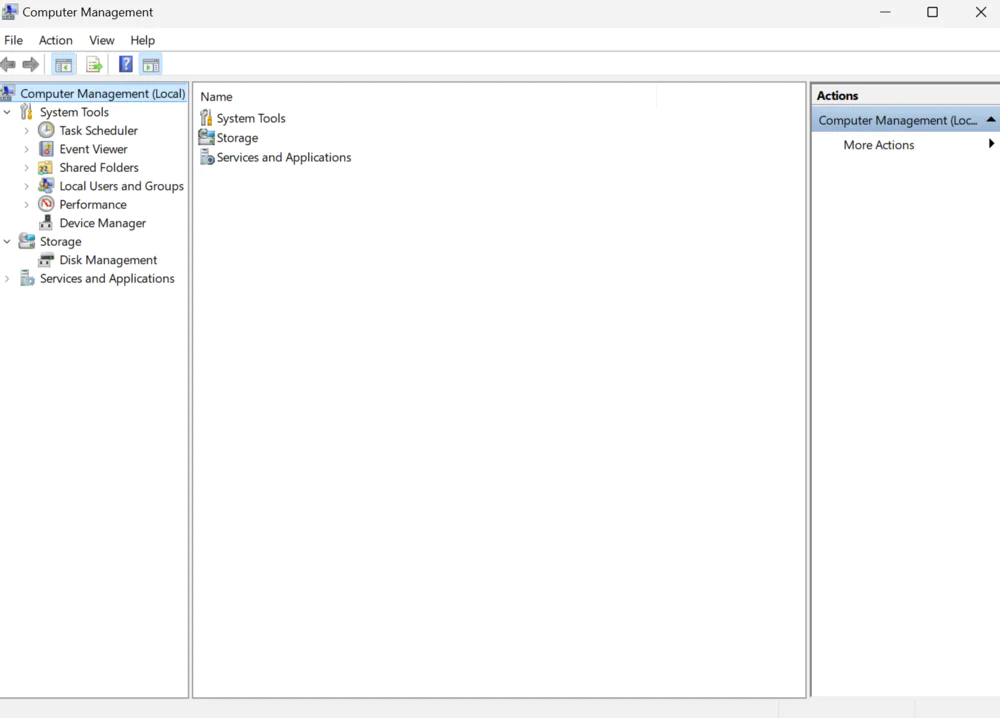Expand the Local Users and Groups node

[27, 186]
